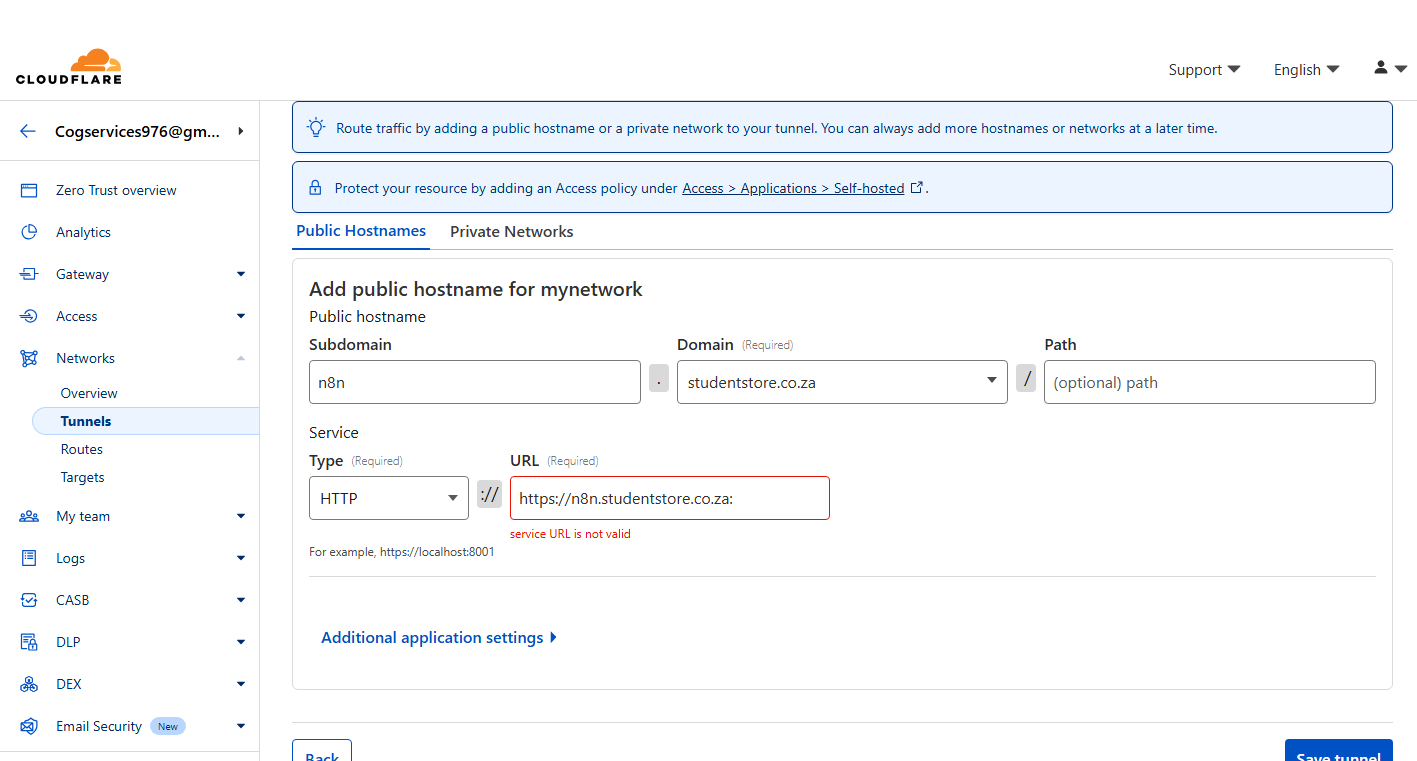Click the Gateway sidebar icon
1417x761 pixels.
point(29,274)
